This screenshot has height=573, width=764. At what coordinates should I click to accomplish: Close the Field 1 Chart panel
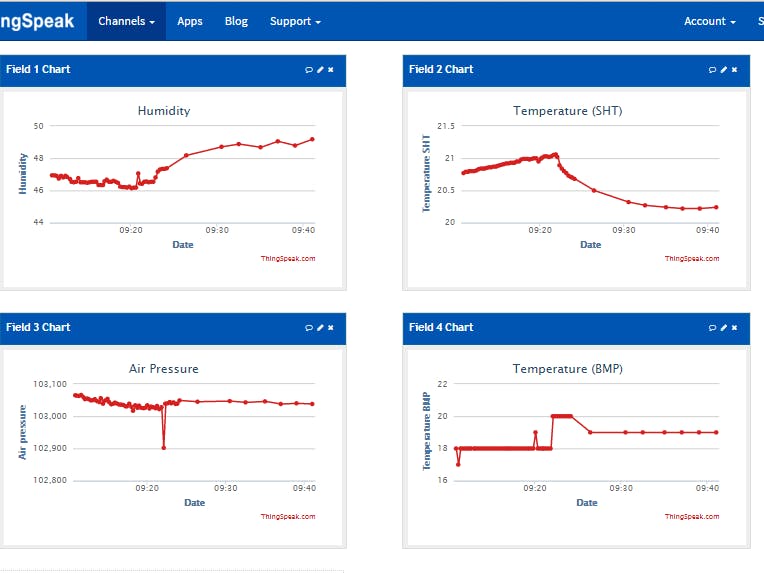tap(331, 70)
